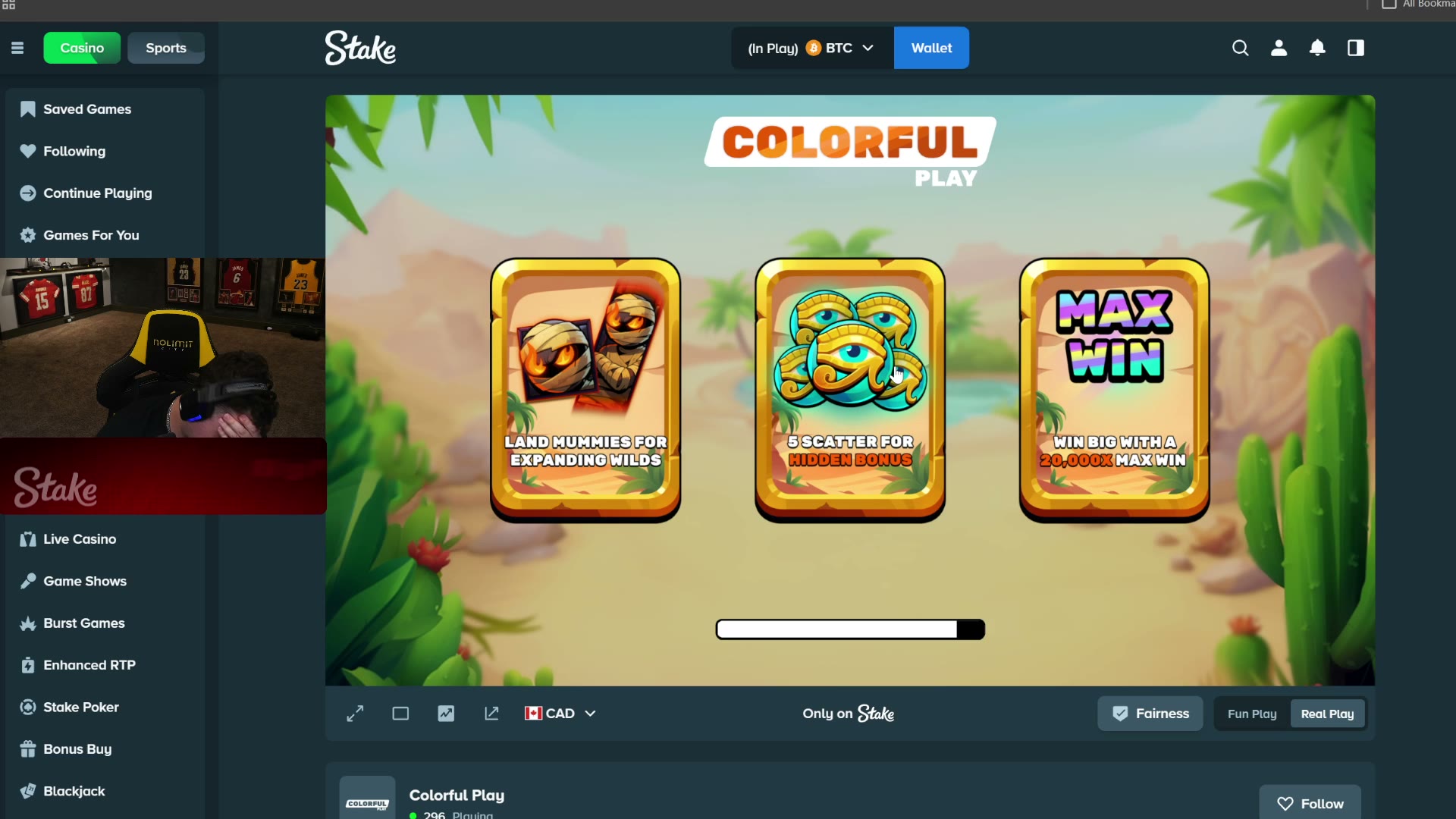The image size is (1456, 819).
Task: Open the Stake Poker link
Action: pos(105,707)
